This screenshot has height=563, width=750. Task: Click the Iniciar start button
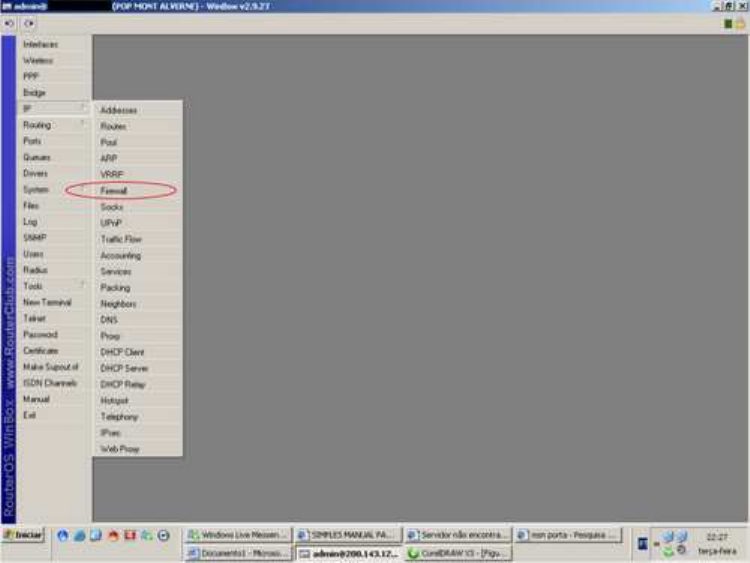pos(24,536)
